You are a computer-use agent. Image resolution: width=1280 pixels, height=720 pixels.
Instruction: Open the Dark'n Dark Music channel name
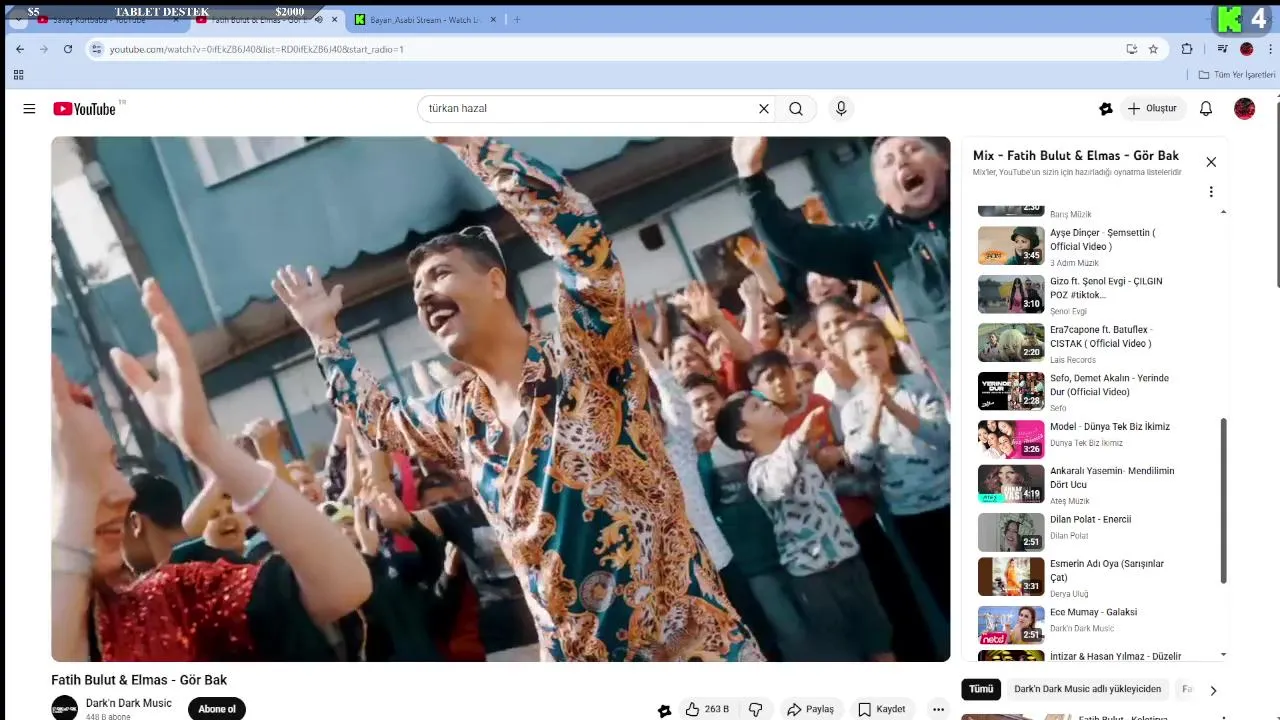point(129,703)
